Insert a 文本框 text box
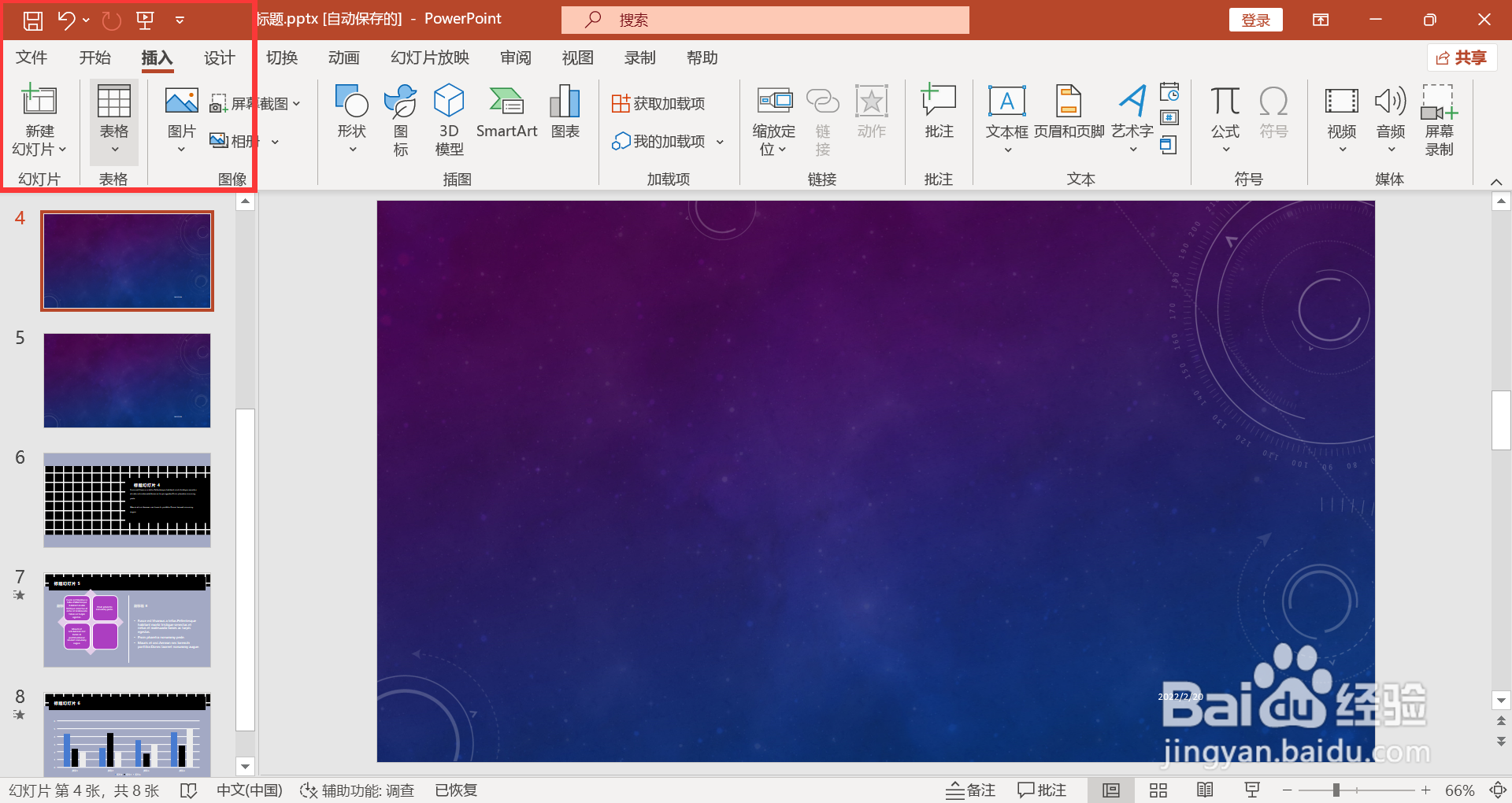This screenshot has width=1512, height=803. click(1006, 120)
